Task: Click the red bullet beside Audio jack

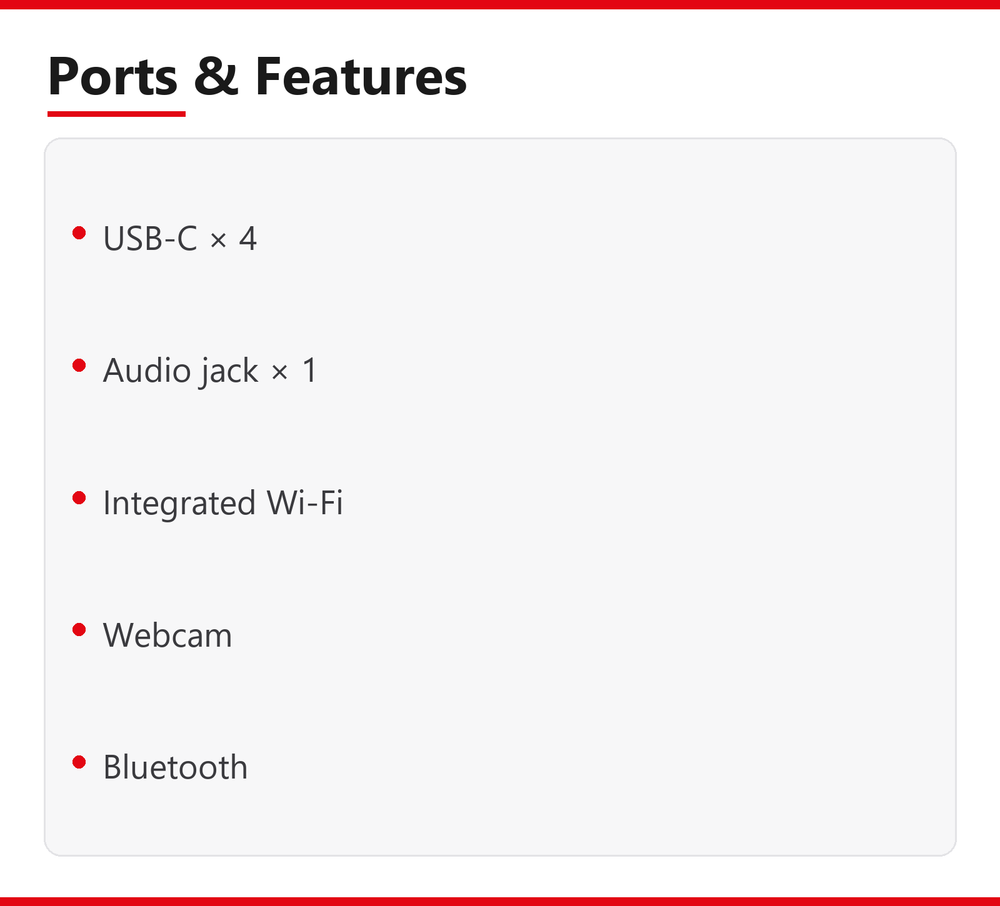Action: (79, 365)
